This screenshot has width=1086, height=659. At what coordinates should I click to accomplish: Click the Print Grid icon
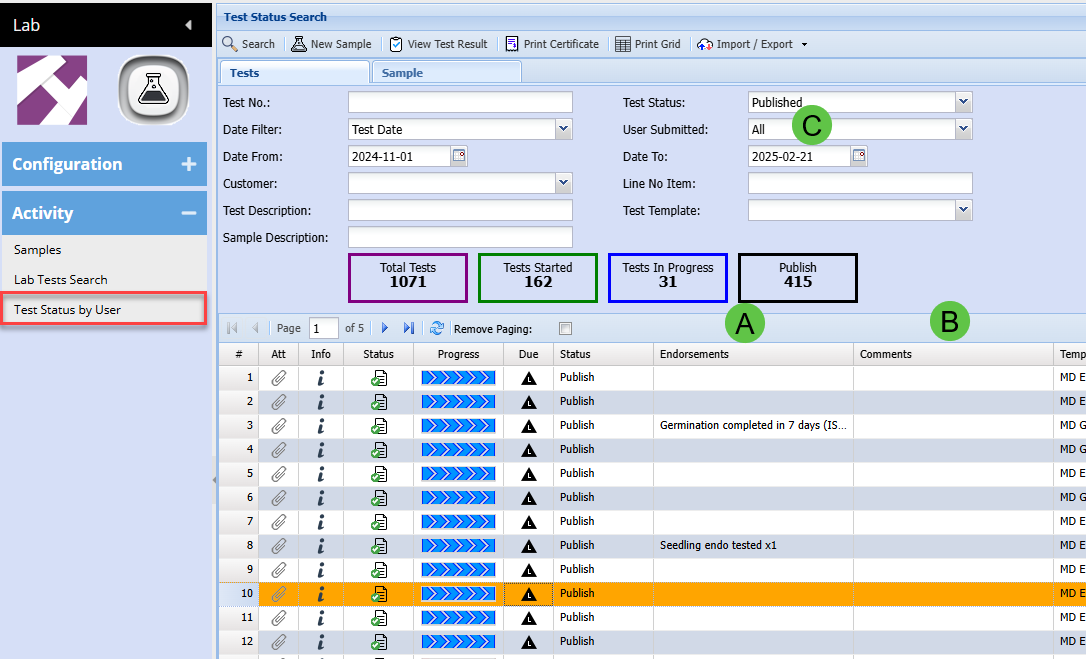[x=623, y=44]
